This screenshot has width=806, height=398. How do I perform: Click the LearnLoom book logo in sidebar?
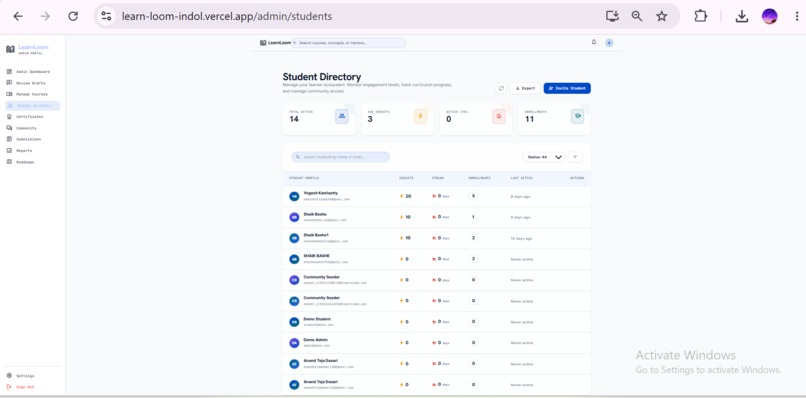click(10, 49)
